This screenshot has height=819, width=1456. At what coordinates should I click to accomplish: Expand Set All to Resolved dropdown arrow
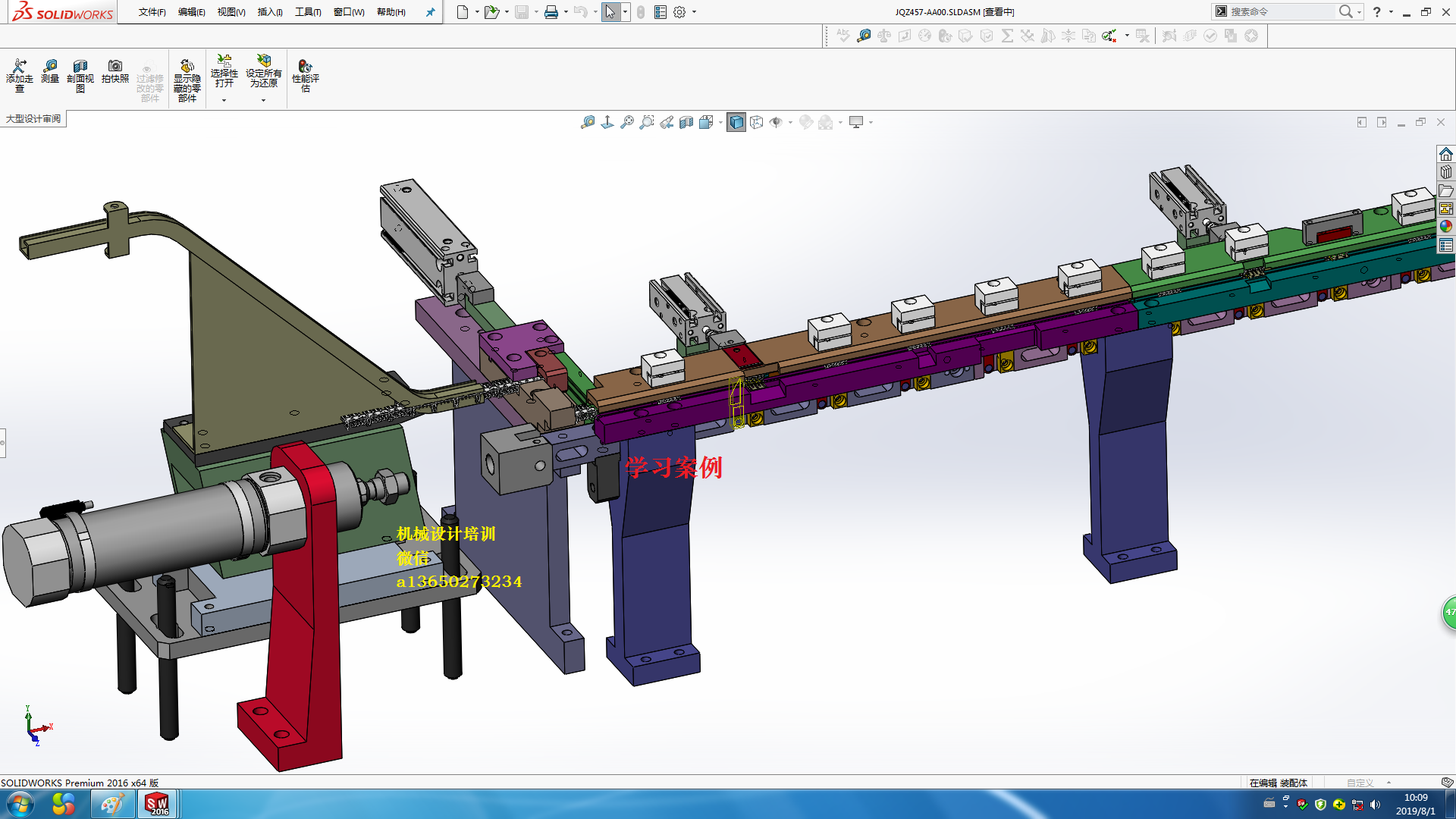[x=263, y=100]
